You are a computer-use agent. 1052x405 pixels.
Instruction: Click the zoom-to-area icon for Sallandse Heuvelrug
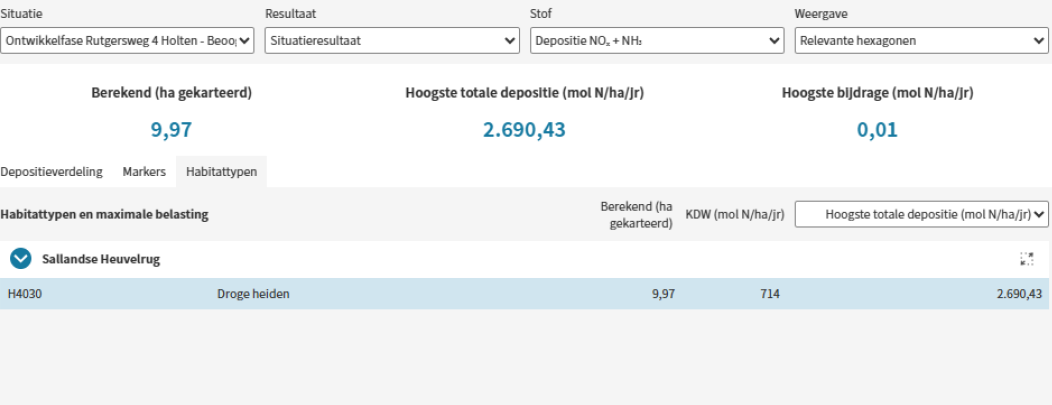coord(1026,259)
